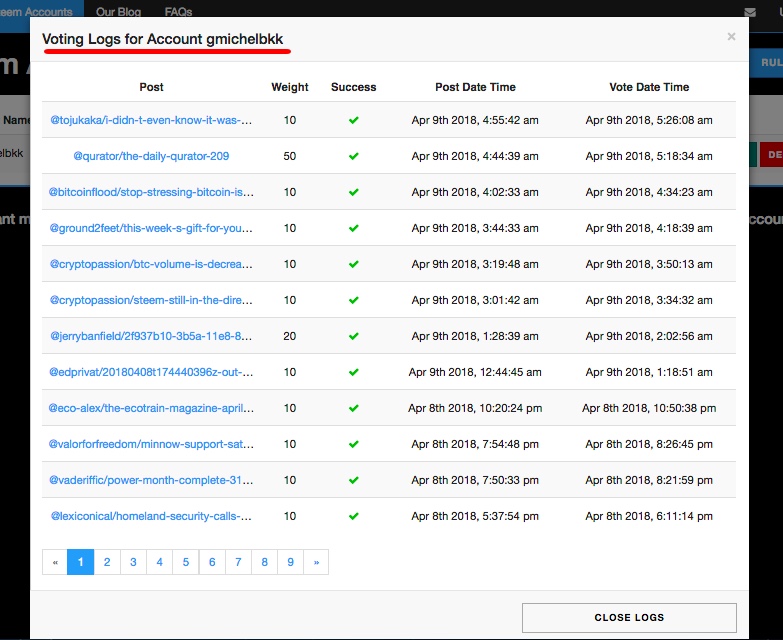
Task: Click the success checkmark in @bitcoinflood row
Action: click(354, 192)
